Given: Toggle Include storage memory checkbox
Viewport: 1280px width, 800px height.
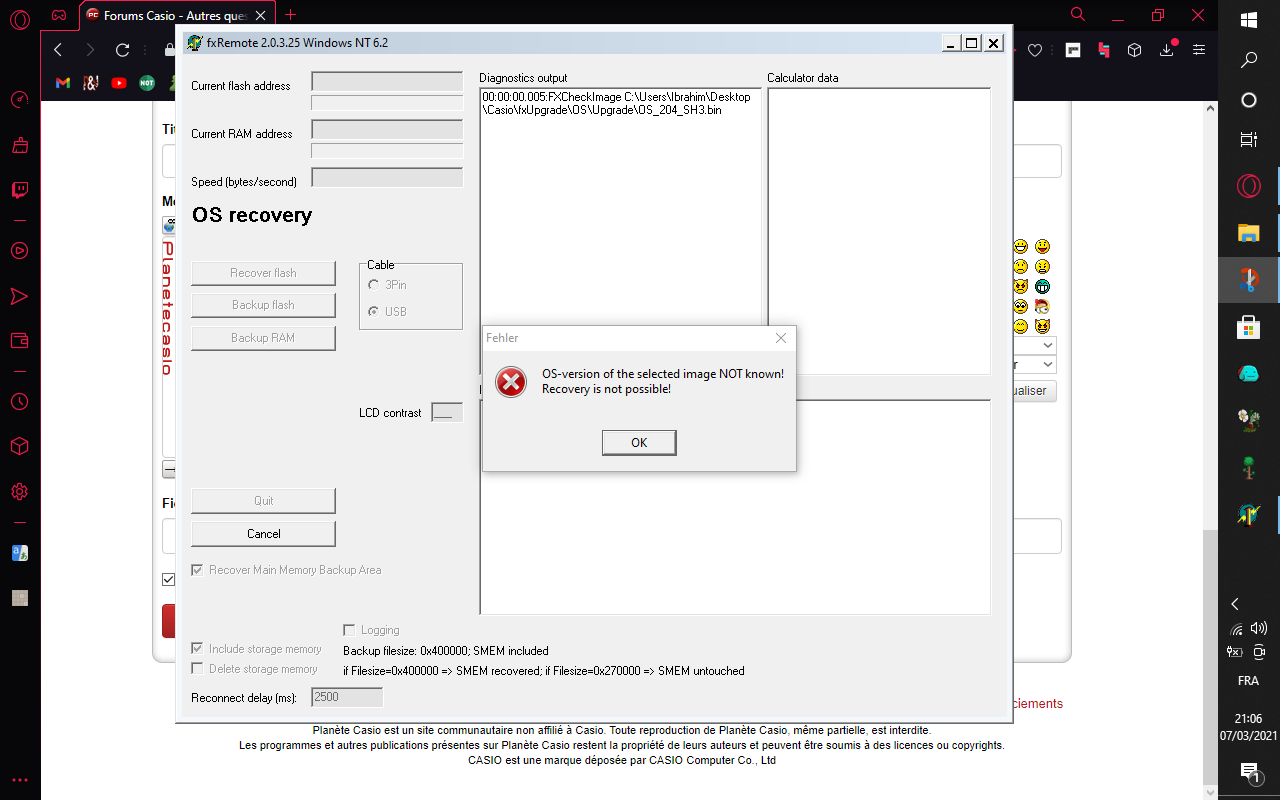Looking at the screenshot, I should [197, 649].
